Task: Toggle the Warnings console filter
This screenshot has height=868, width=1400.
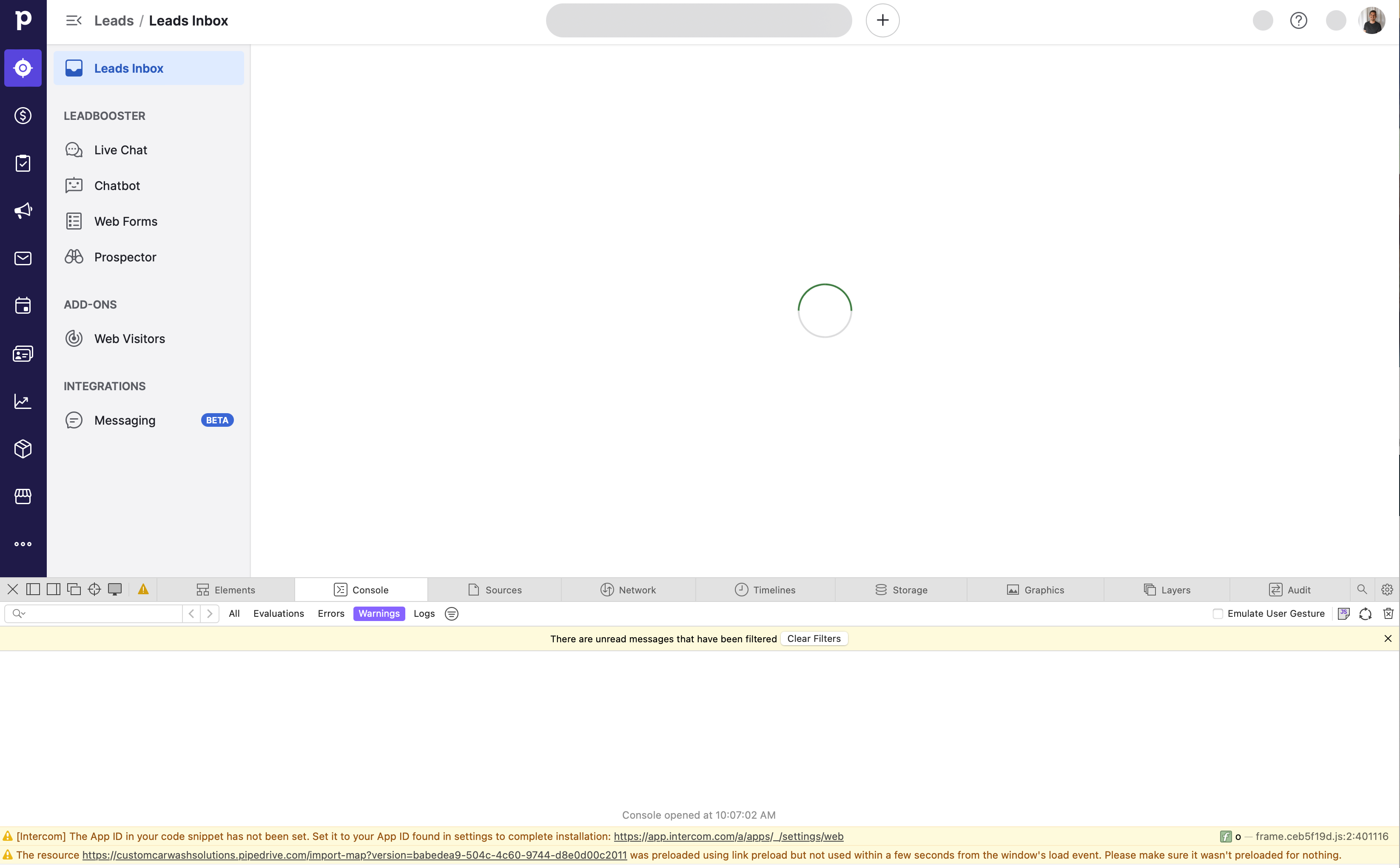Action: (378, 614)
